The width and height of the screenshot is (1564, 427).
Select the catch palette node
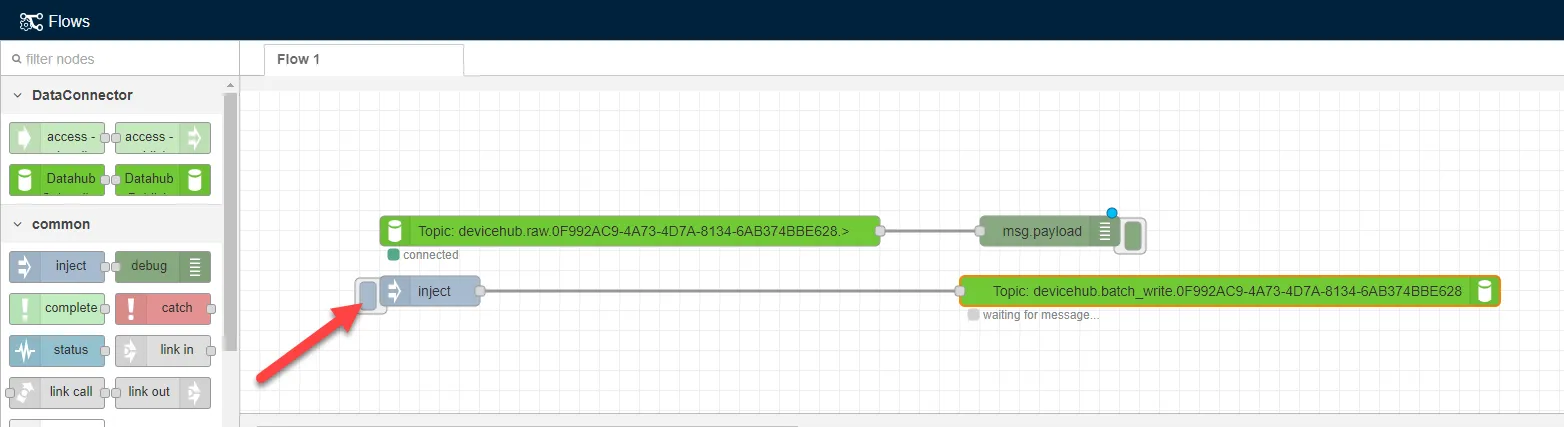163,309
